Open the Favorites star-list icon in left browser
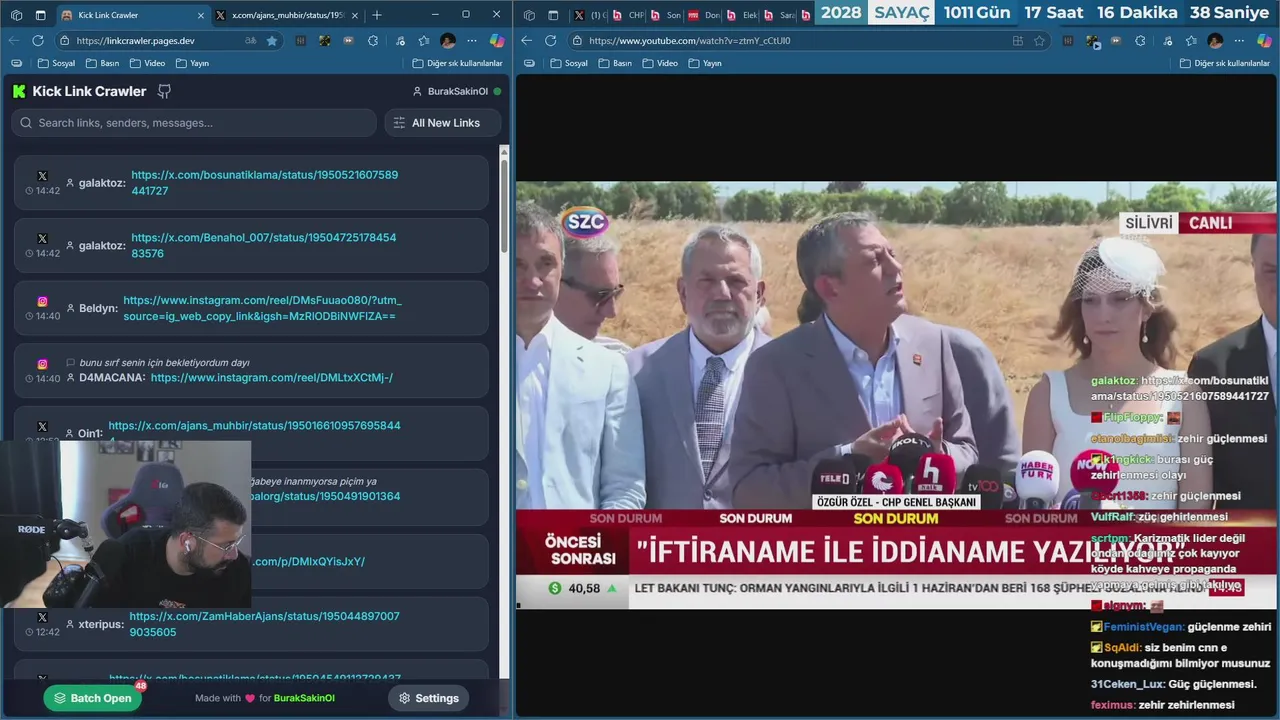 coord(423,41)
